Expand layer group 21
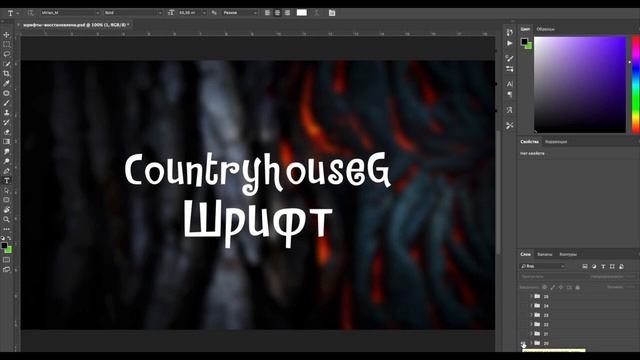Image resolution: width=640 pixels, height=360 pixels. (x=531, y=334)
